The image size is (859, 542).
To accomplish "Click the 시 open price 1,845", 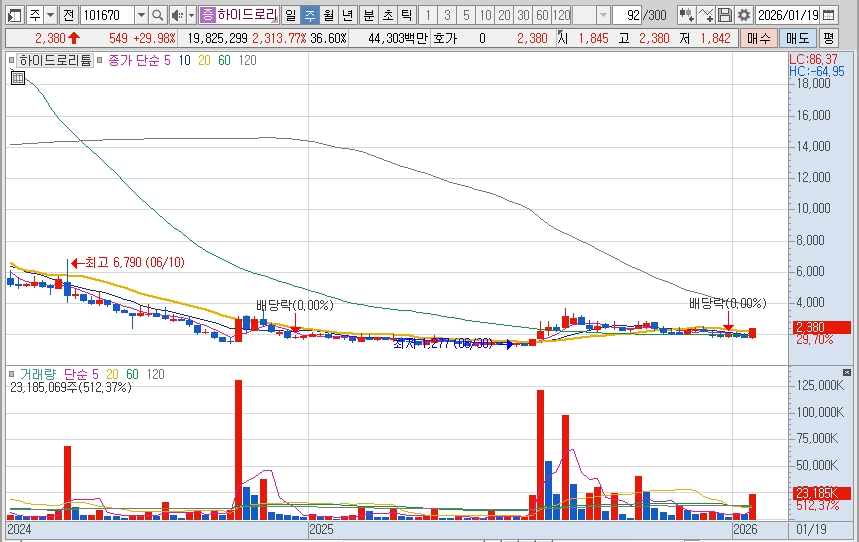I will point(593,38).
